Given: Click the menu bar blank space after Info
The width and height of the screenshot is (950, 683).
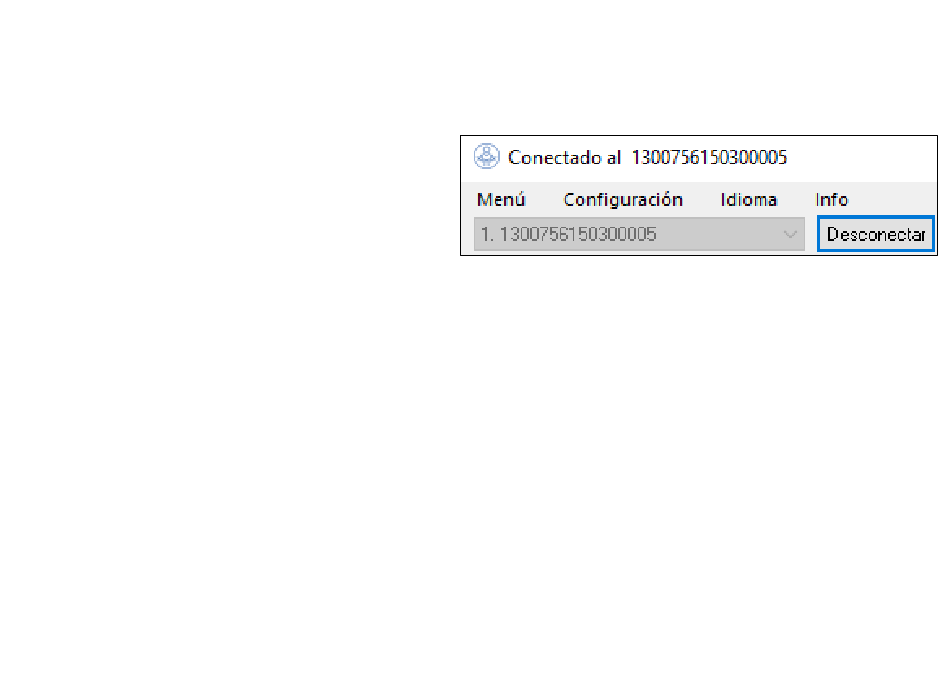Looking at the screenshot, I should (x=891, y=200).
